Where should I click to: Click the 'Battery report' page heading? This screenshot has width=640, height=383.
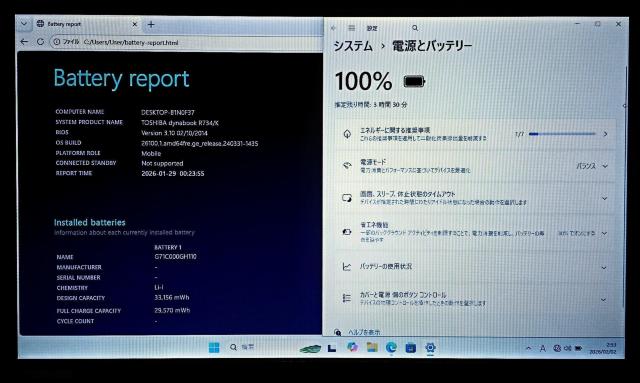pyautogui.click(x=121, y=79)
